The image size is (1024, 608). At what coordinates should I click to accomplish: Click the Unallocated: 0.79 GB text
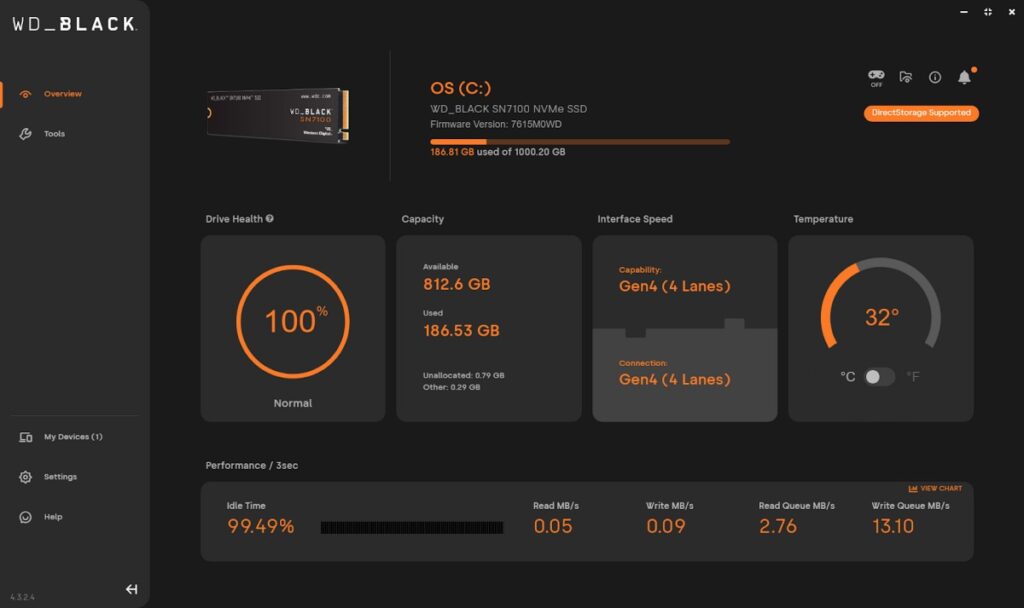tap(464, 376)
